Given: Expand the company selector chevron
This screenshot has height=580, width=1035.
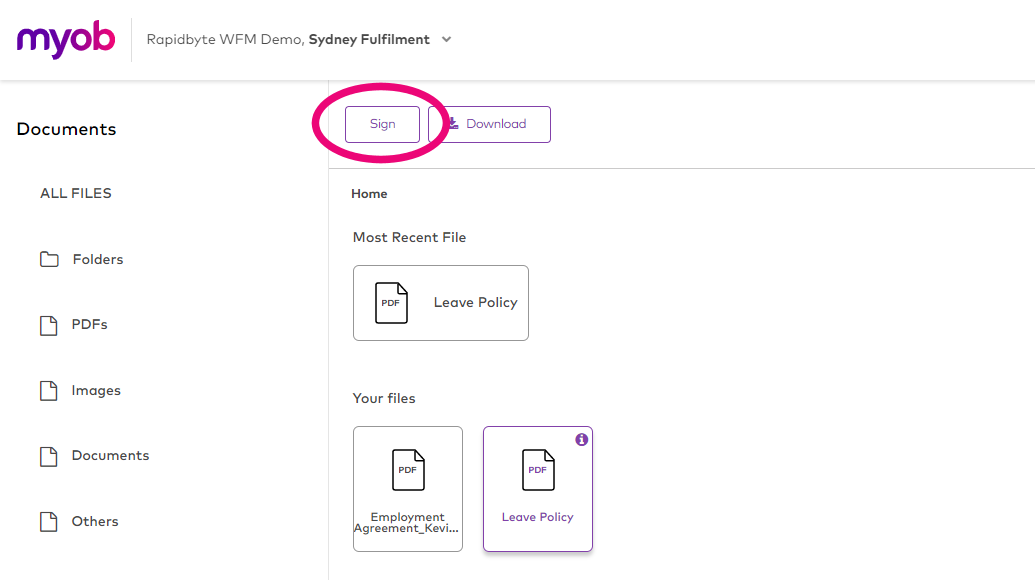Looking at the screenshot, I should point(447,40).
